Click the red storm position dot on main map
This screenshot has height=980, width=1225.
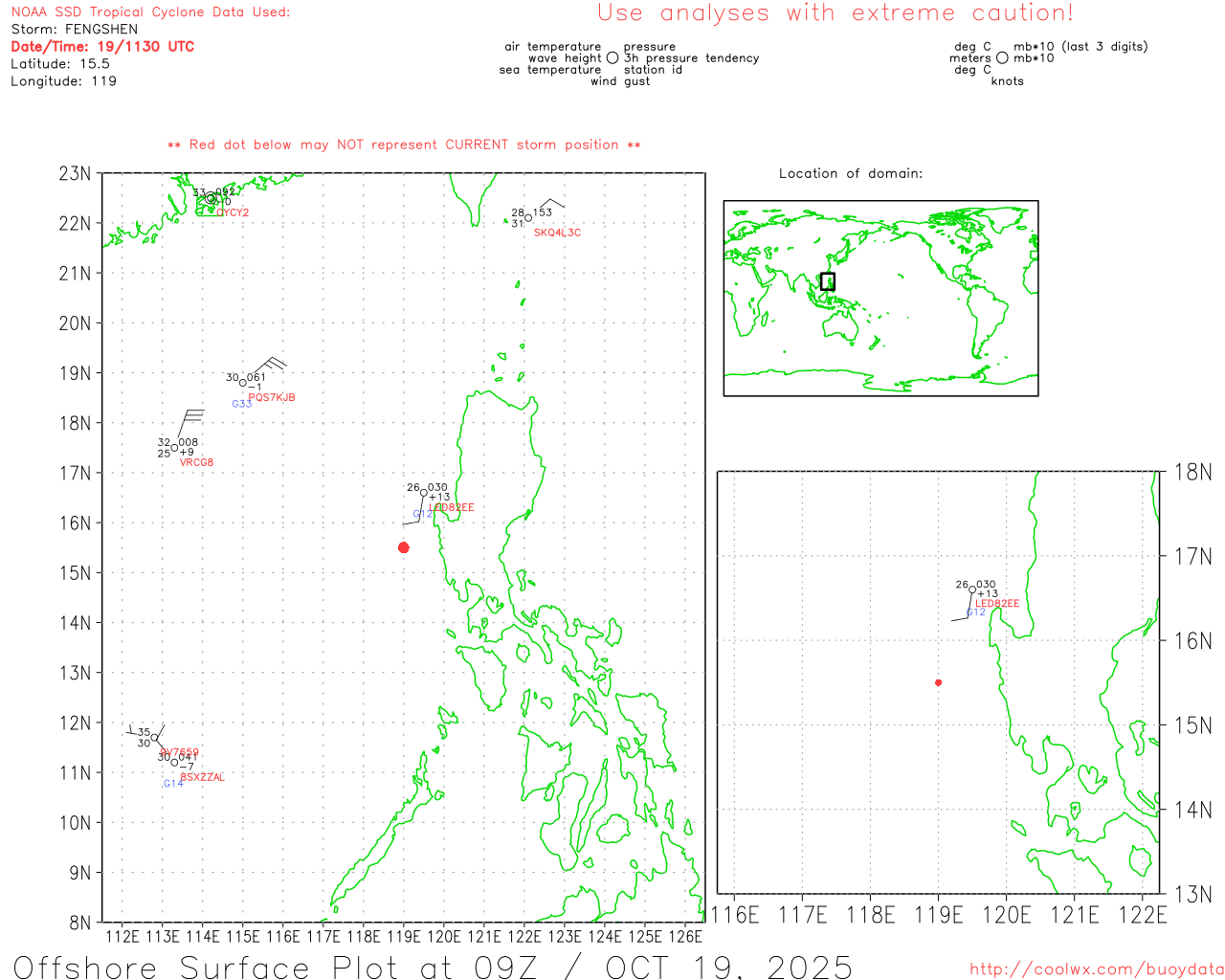pos(404,547)
